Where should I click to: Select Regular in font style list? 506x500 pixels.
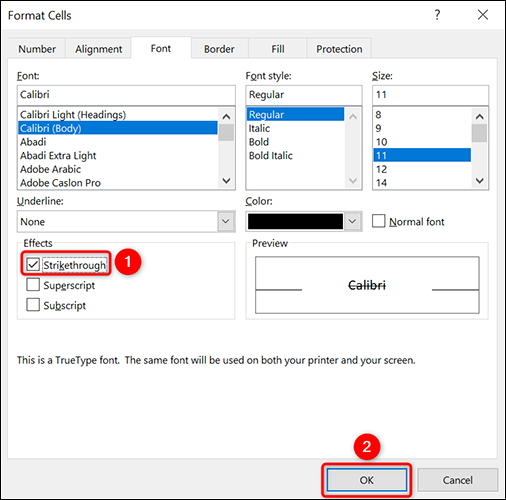click(x=295, y=115)
